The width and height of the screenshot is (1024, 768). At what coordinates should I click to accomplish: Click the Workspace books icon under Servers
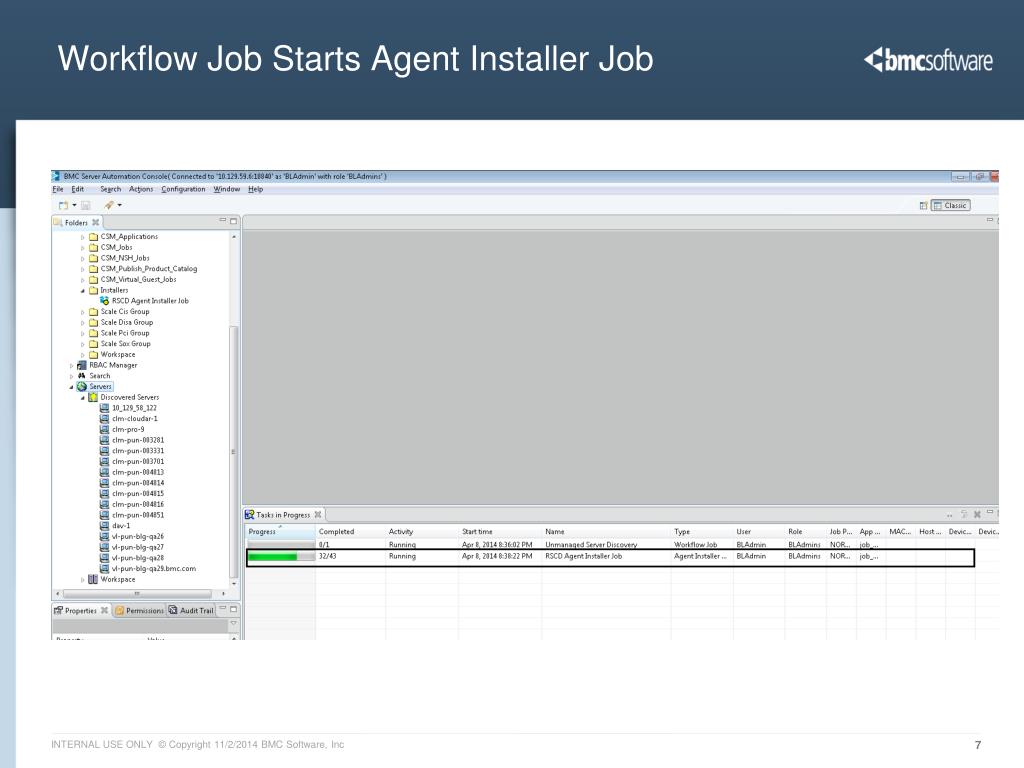click(93, 579)
